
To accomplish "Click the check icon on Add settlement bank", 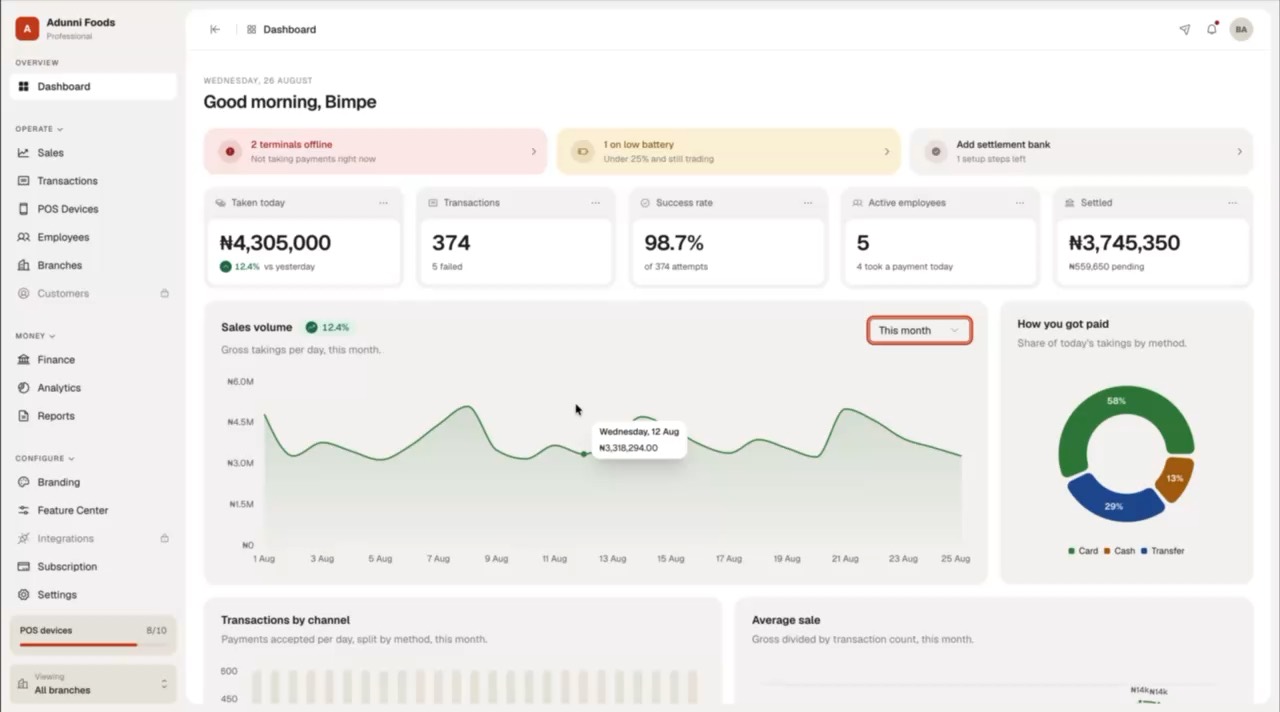I will point(936,151).
